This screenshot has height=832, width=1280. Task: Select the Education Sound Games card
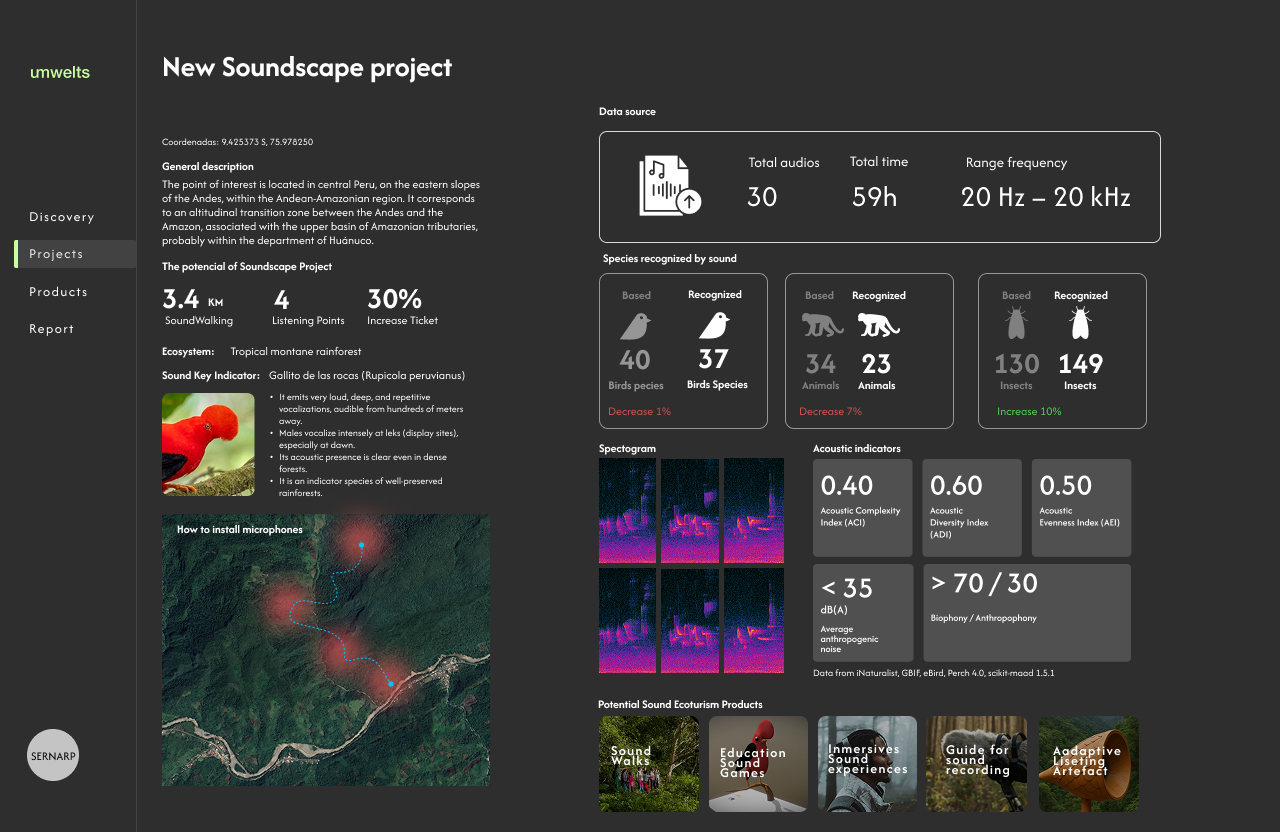tap(758, 763)
